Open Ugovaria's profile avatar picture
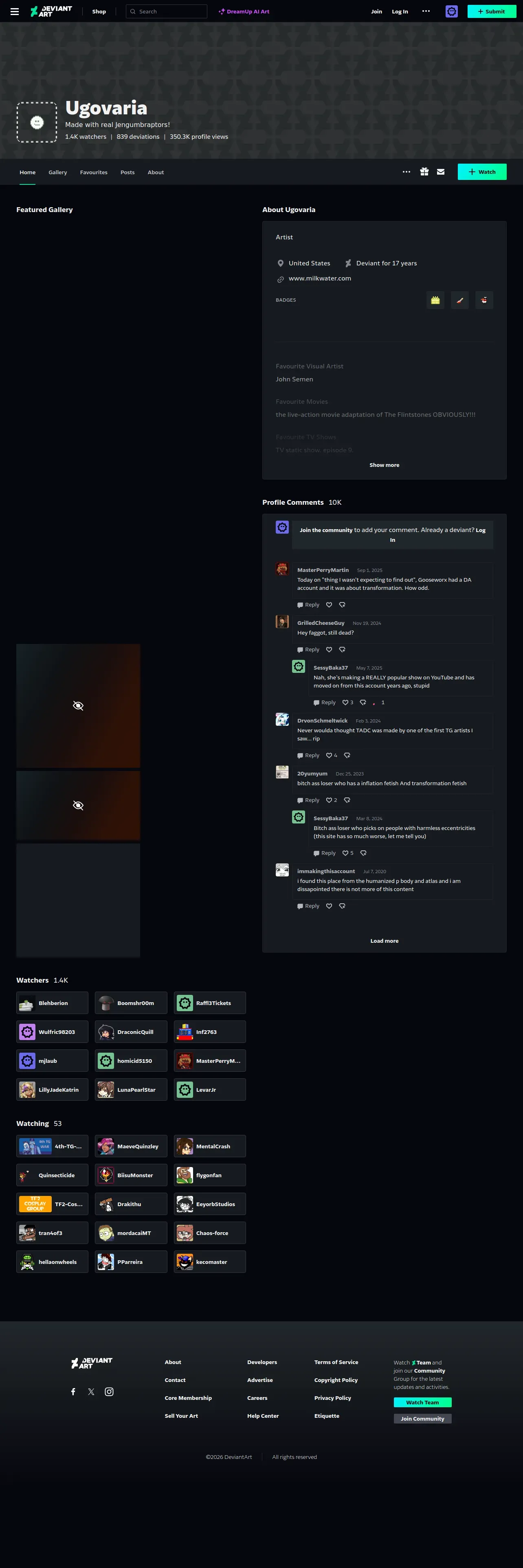This screenshot has height=1568, width=523. [x=37, y=123]
